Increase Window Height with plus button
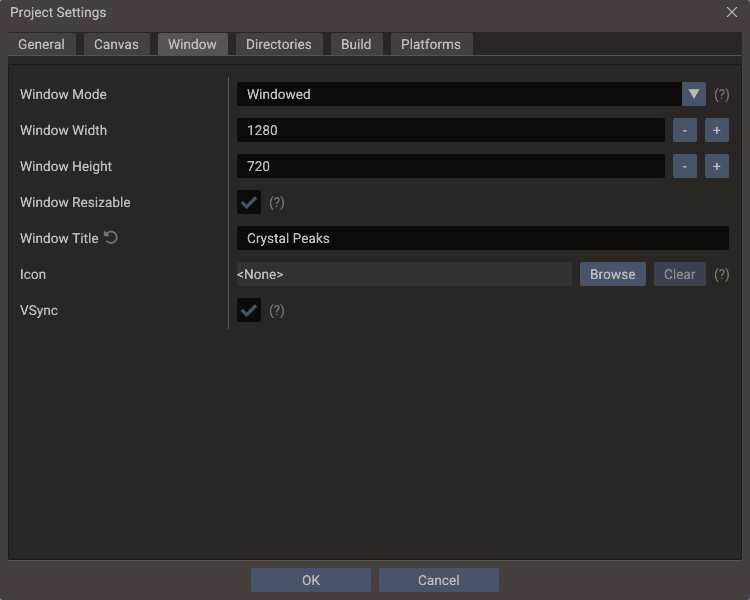This screenshot has width=750, height=600. pyautogui.click(x=717, y=166)
